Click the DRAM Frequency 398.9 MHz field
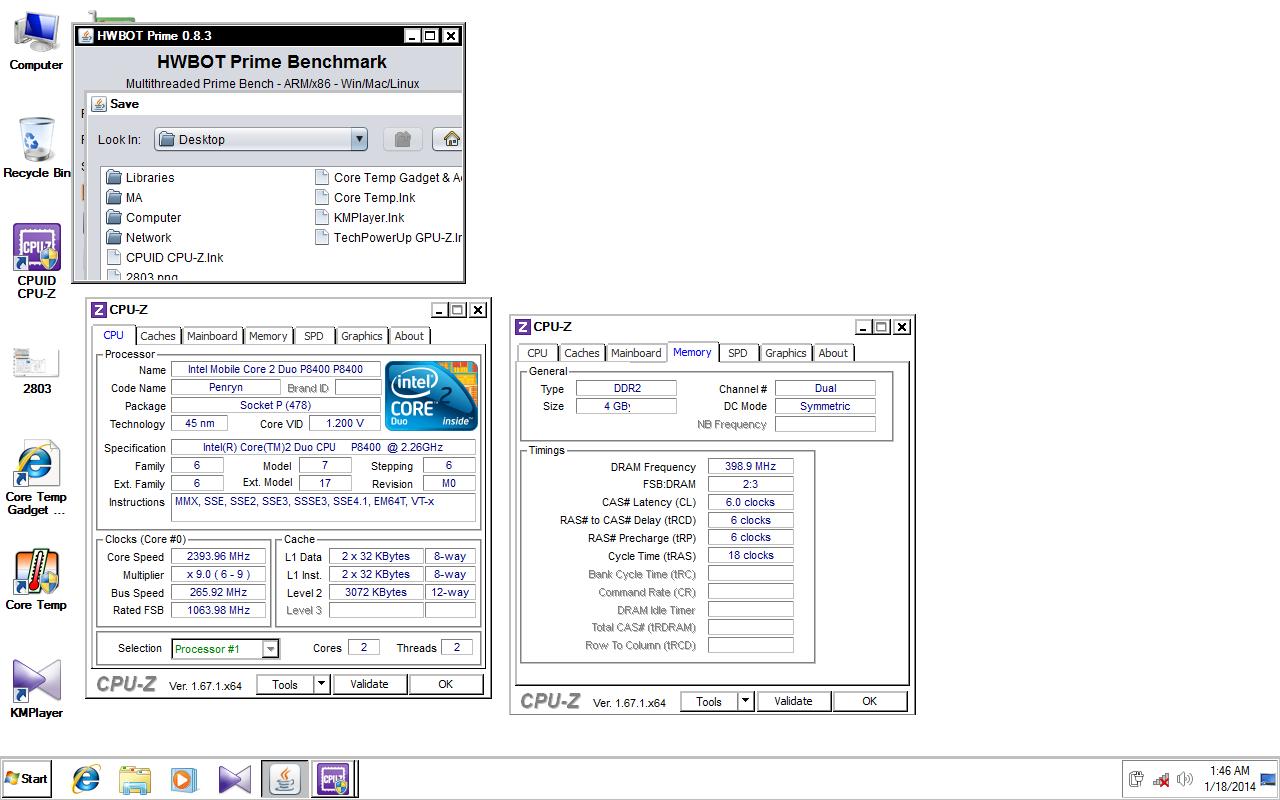 click(x=750, y=467)
